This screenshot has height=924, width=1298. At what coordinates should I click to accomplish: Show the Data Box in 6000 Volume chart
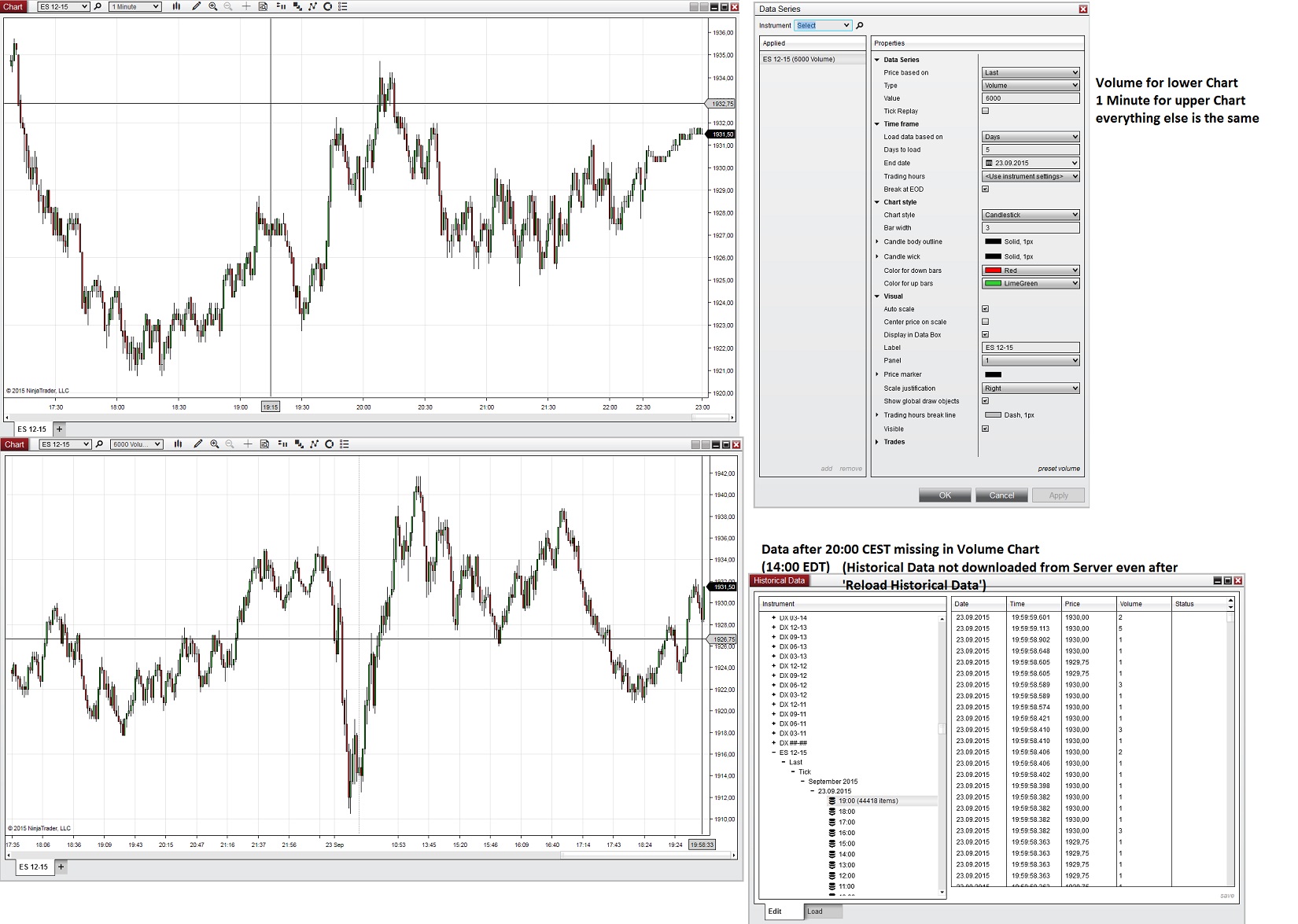click(264, 444)
